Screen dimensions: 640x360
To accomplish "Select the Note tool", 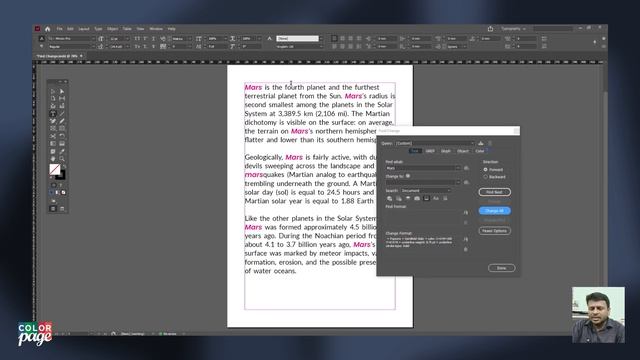I will tap(53, 151).
